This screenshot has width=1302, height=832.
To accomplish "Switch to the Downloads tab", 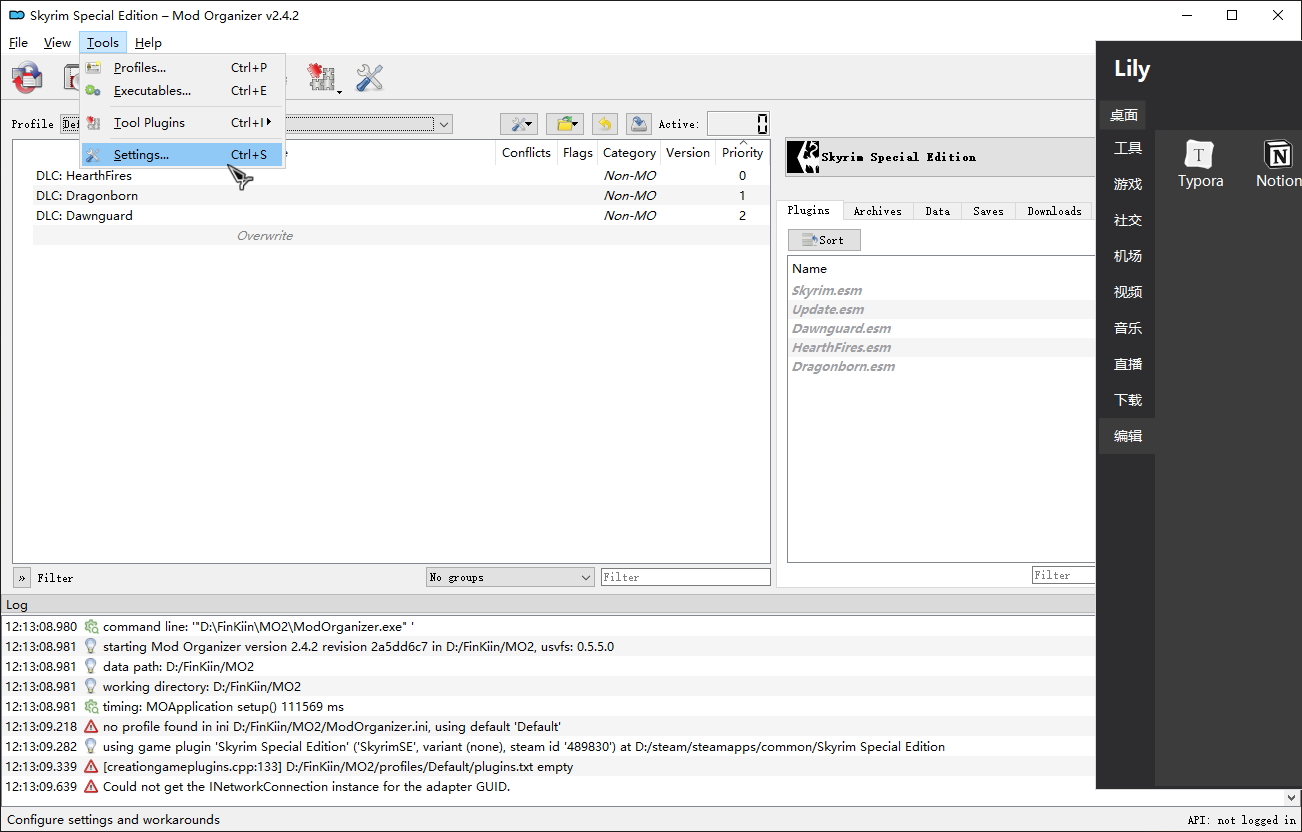I will click(x=1054, y=211).
